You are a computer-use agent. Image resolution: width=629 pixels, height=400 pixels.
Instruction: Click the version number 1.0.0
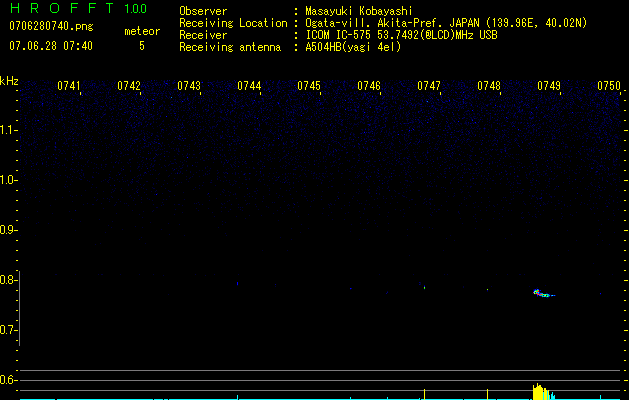point(135,9)
